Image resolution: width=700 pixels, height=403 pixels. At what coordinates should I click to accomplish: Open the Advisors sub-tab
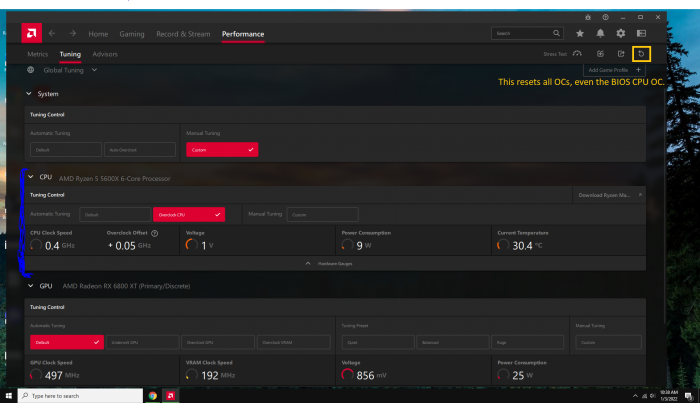[104, 54]
